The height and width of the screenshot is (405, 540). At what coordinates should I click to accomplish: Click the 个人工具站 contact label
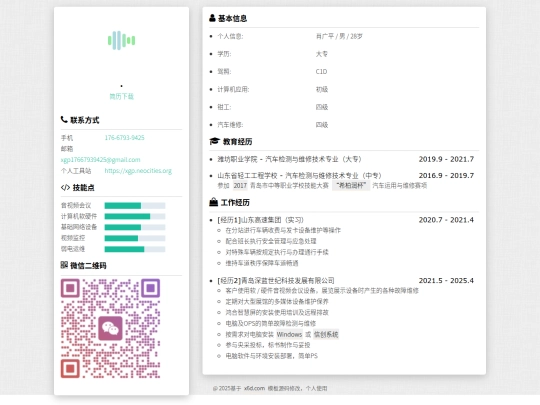pos(76,171)
